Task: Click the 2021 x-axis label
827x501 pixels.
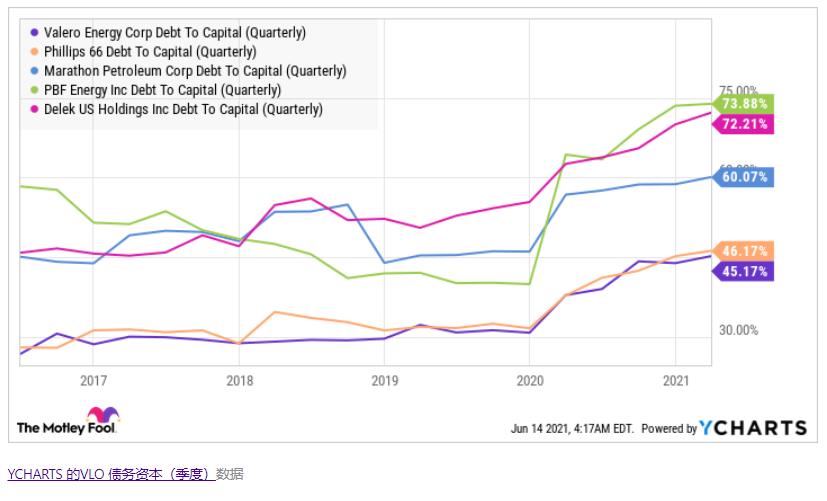Action: pyautogui.click(x=676, y=381)
